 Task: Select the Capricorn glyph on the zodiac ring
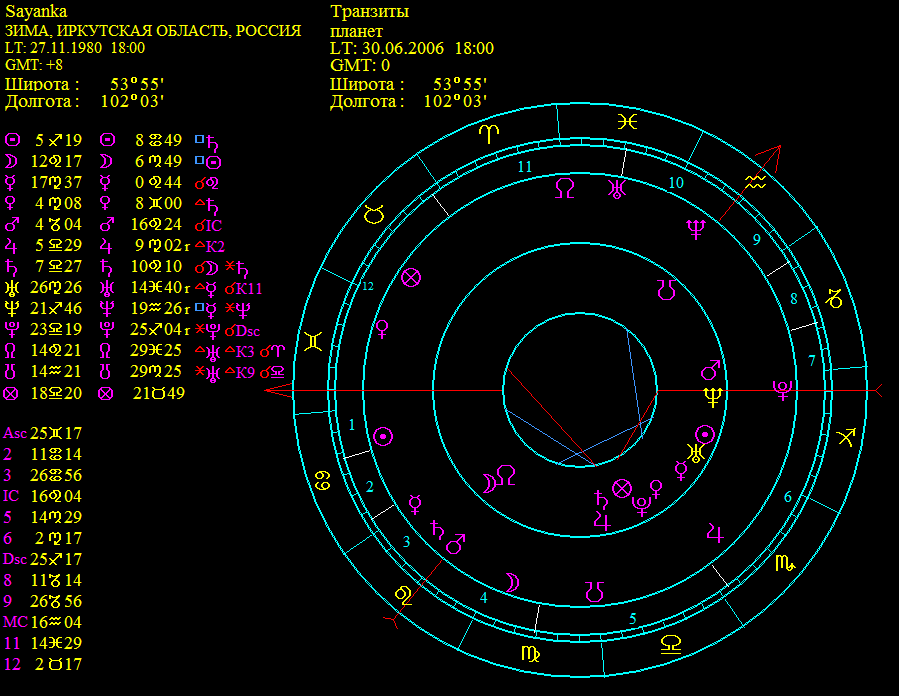(833, 298)
